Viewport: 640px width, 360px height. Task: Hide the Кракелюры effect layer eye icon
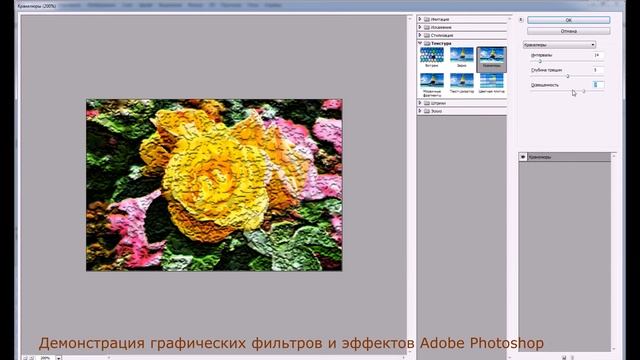click(x=523, y=157)
